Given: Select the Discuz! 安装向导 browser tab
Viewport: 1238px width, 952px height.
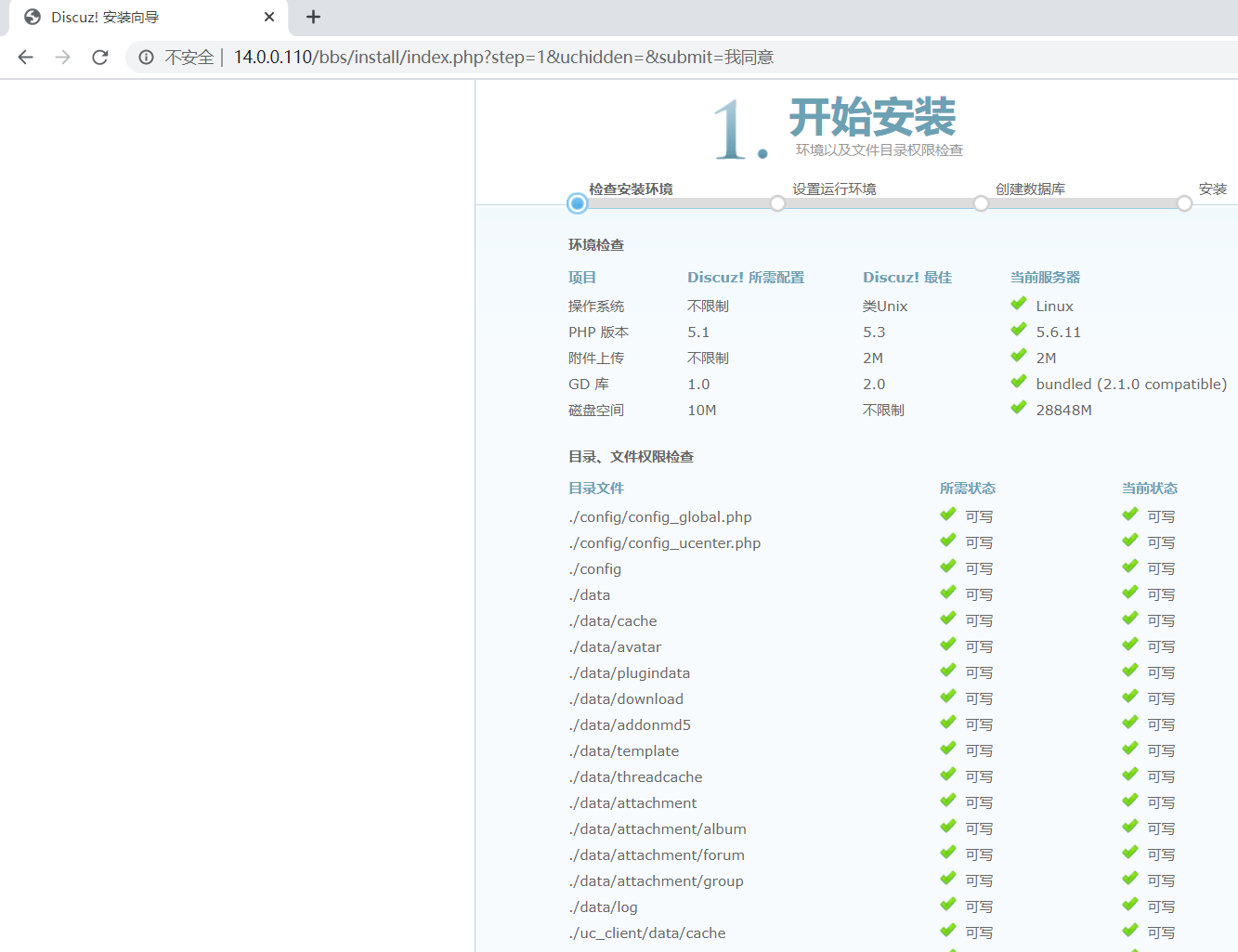Looking at the screenshot, I should tap(149, 18).
